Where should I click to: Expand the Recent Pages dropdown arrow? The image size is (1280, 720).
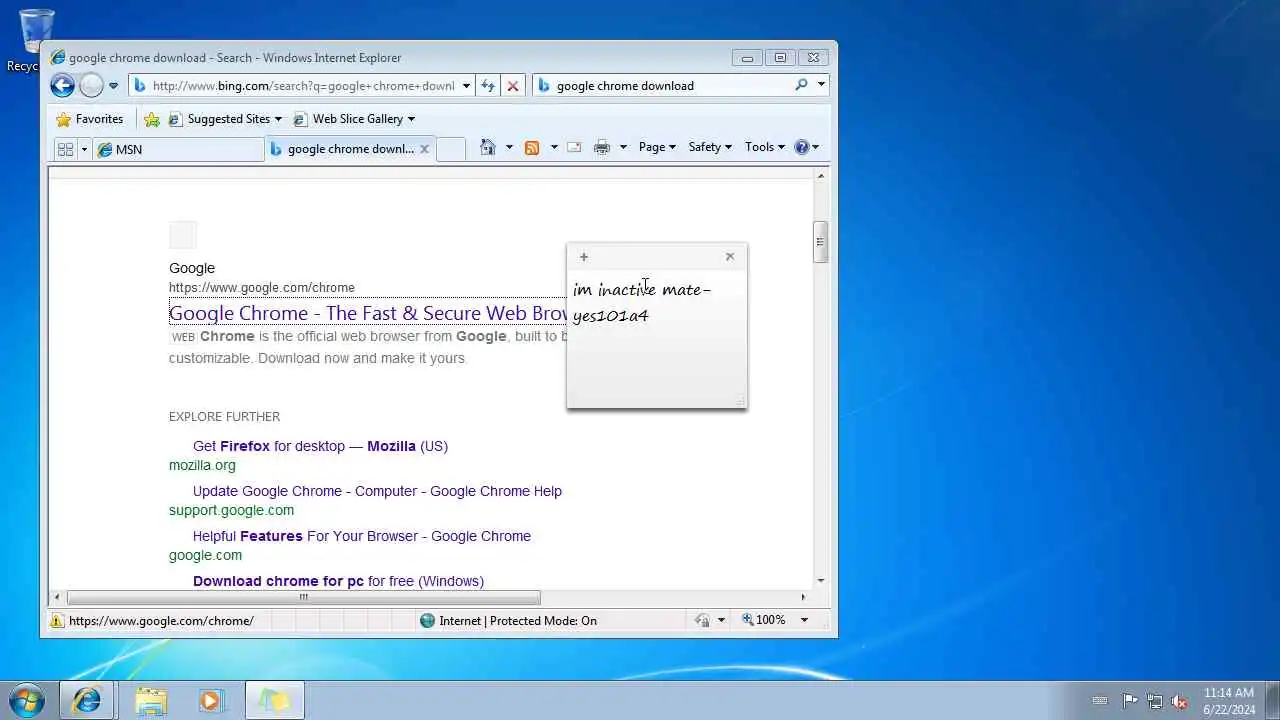click(113, 86)
